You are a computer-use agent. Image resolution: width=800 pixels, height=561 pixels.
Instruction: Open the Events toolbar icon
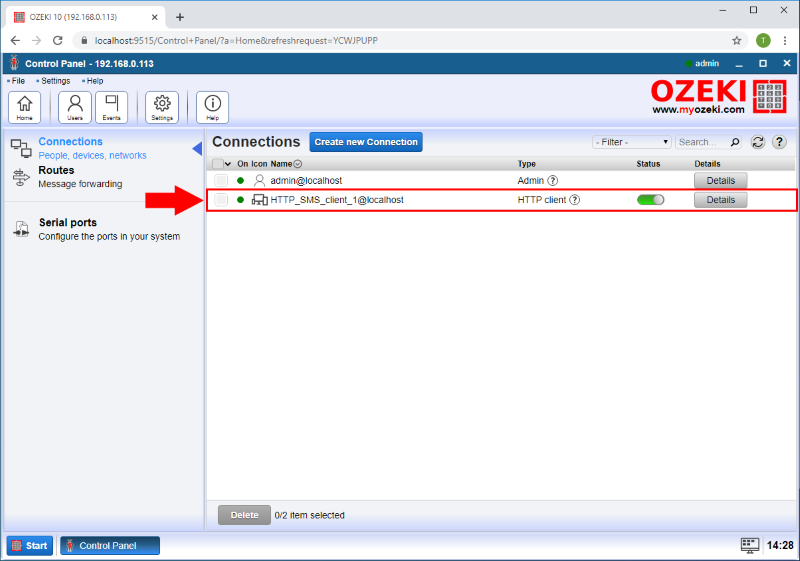pyautogui.click(x=112, y=107)
